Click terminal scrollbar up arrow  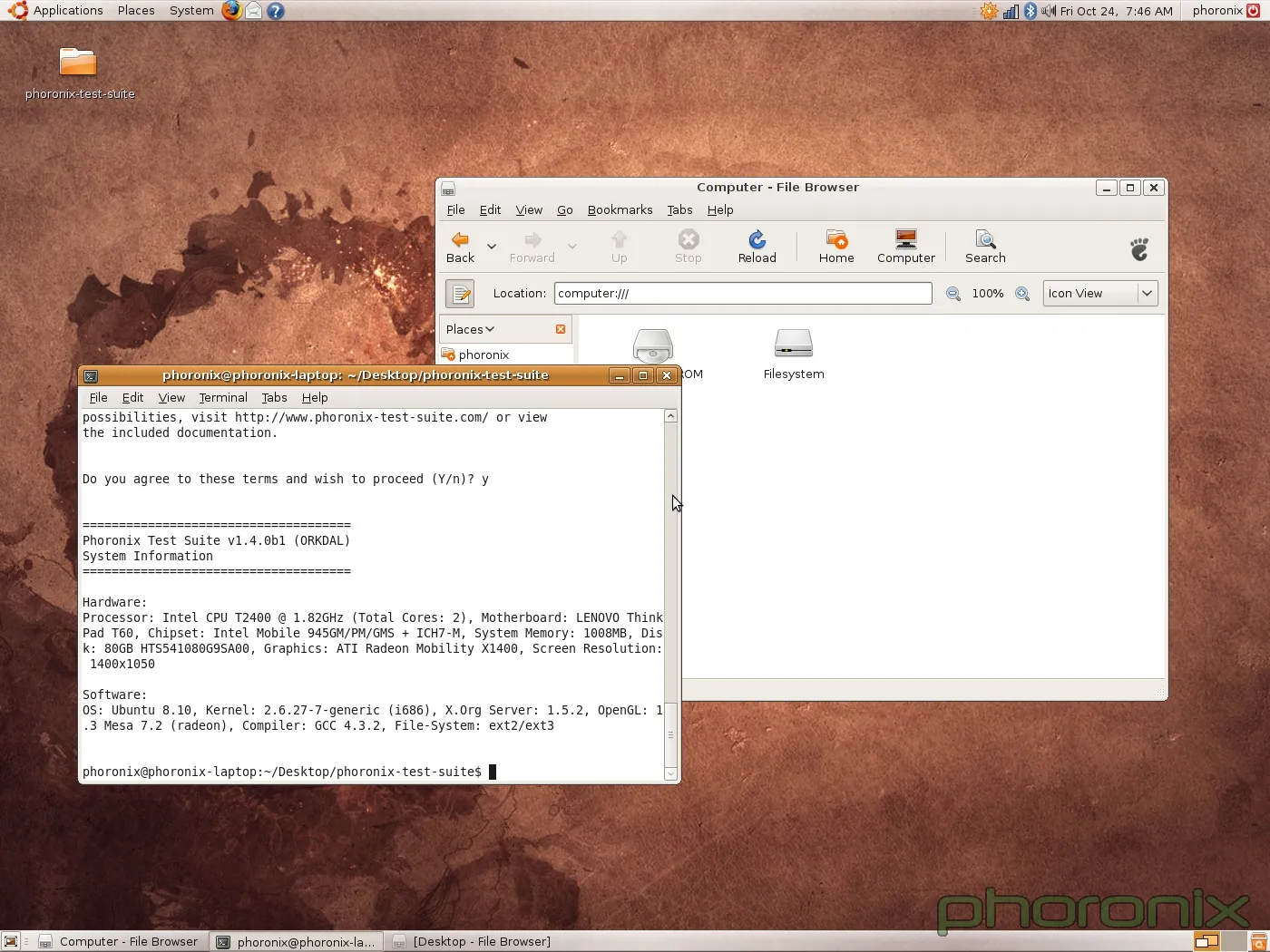pos(670,416)
